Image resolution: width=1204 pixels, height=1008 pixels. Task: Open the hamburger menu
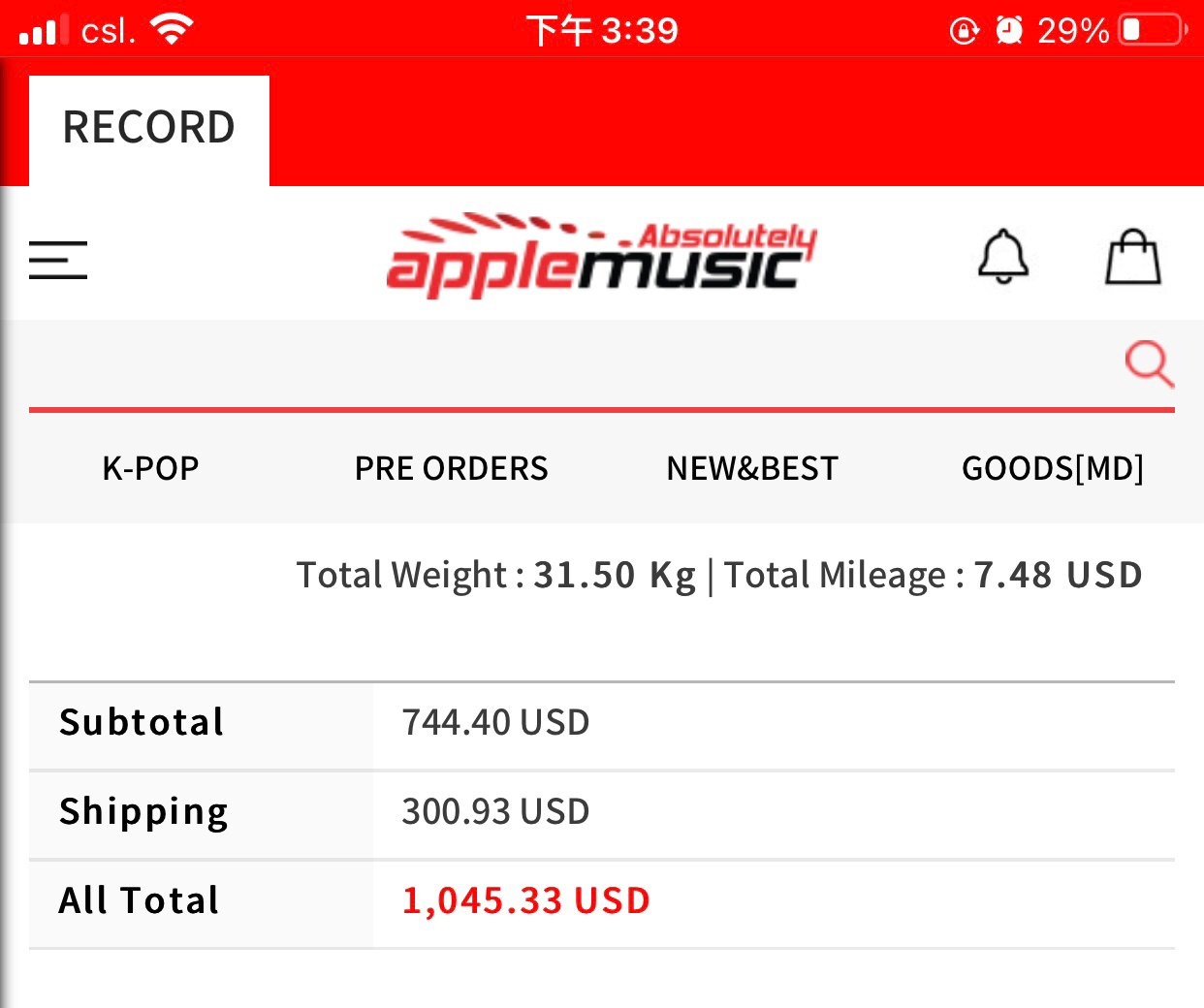click(x=58, y=261)
